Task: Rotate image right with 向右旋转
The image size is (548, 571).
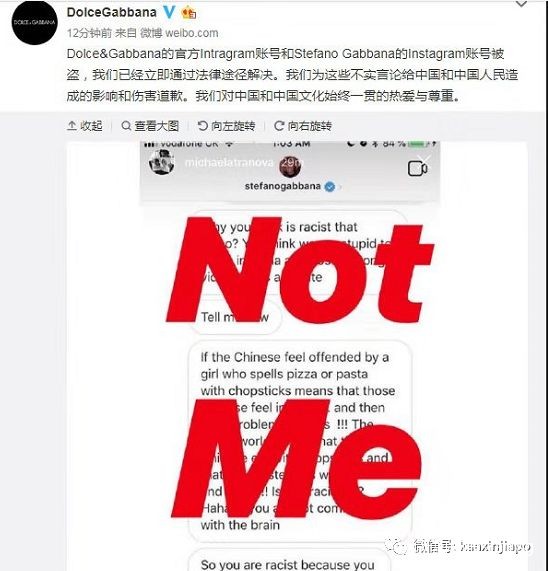Action: click(x=303, y=126)
